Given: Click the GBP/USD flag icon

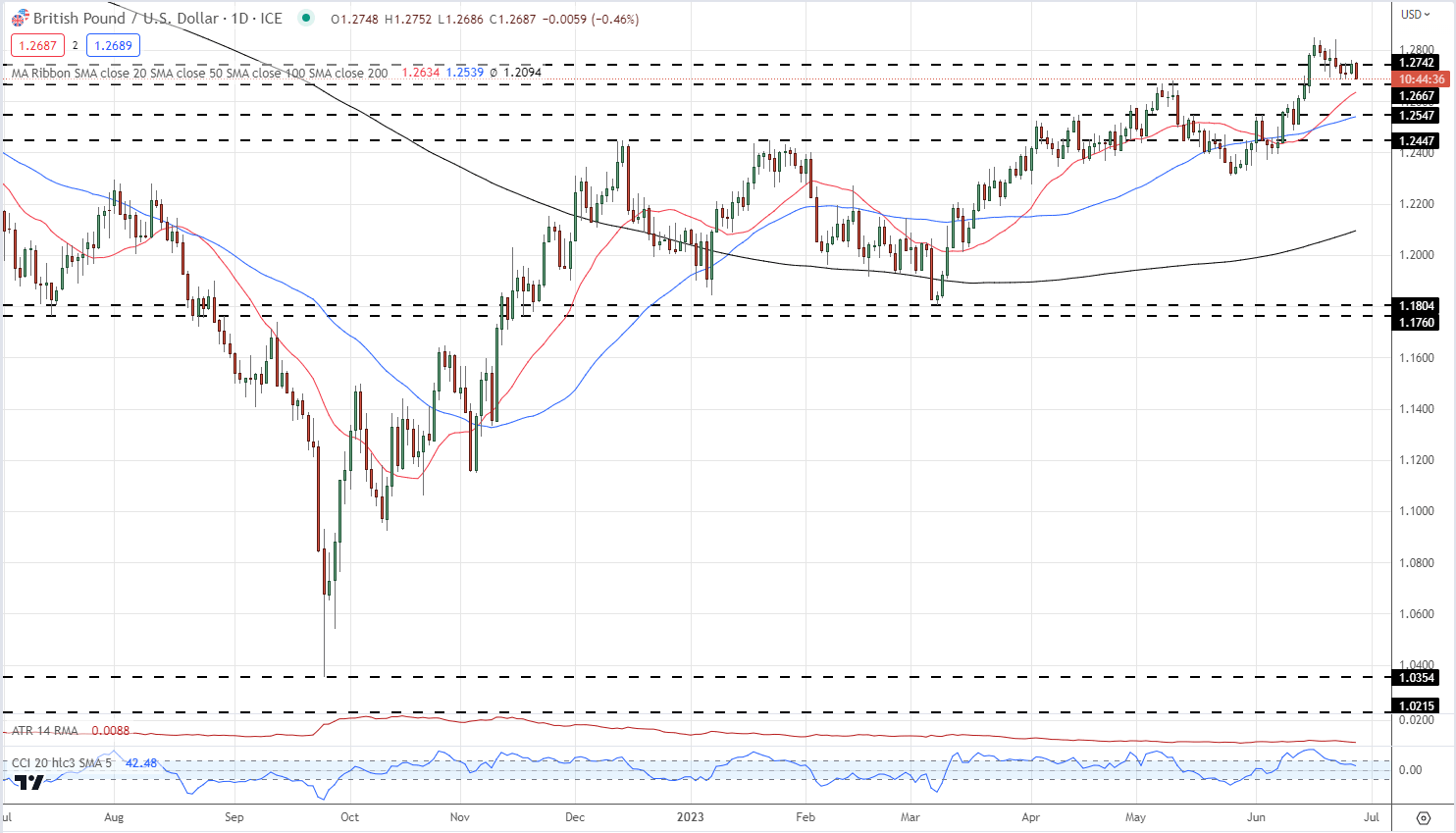Looking at the screenshot, I should pos(20,19).
